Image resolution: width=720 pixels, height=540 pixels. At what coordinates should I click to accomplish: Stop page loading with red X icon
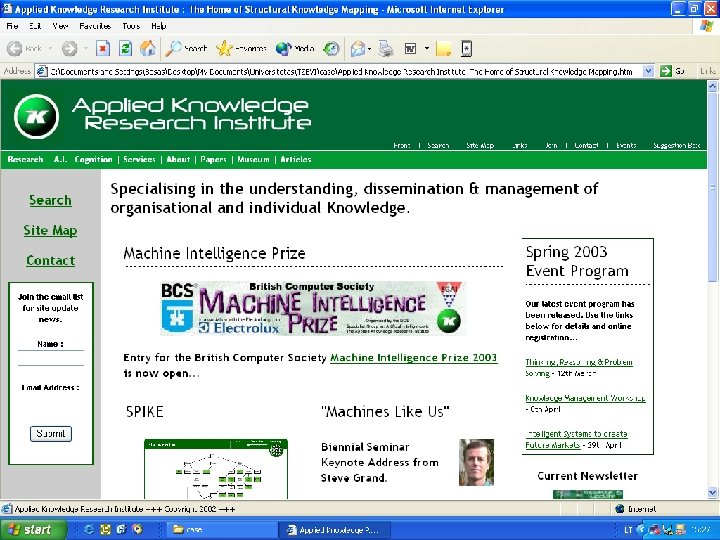[x=103, y=48]
